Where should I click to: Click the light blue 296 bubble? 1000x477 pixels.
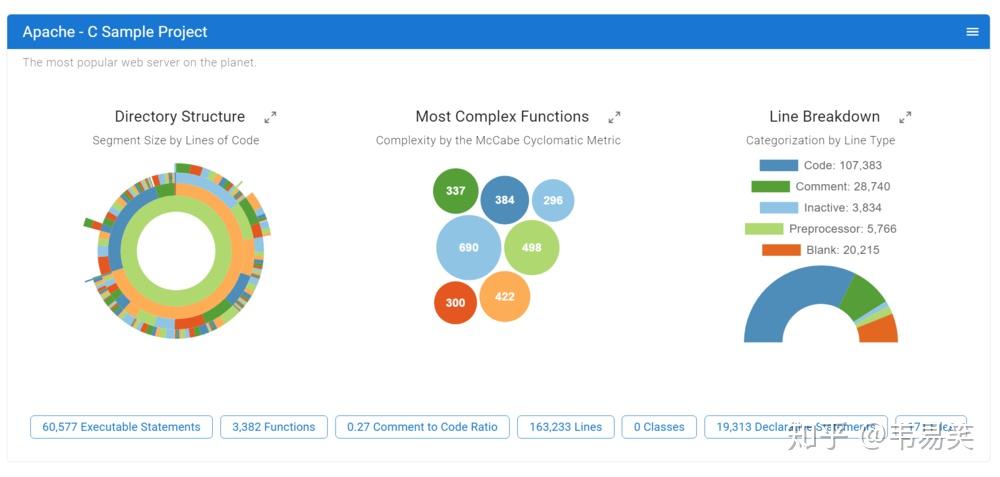(x=552, y=200)
